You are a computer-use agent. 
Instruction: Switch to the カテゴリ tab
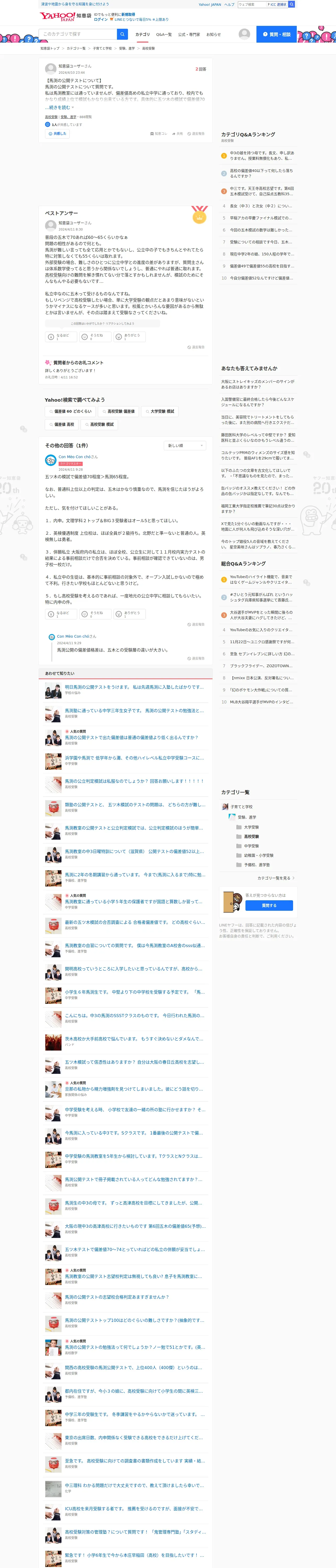click(x=142, y=35)
